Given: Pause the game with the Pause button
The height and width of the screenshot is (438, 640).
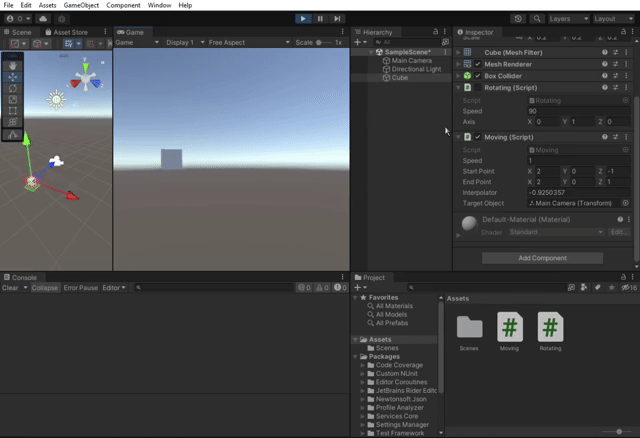Looking at the screenshot, I should pos(320,18).
